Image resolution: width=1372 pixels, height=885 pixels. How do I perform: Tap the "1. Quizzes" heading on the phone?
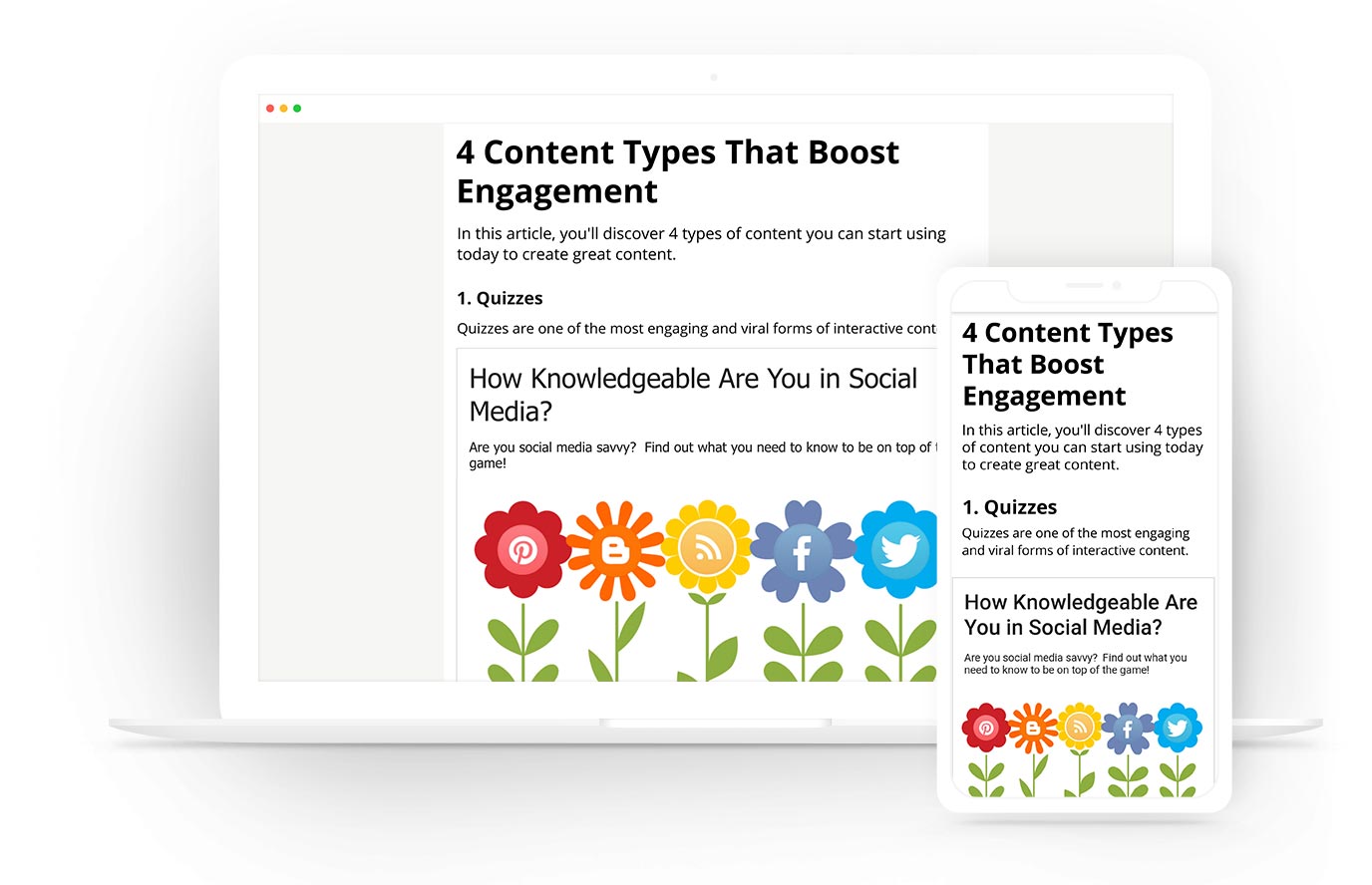point(1009,507)
